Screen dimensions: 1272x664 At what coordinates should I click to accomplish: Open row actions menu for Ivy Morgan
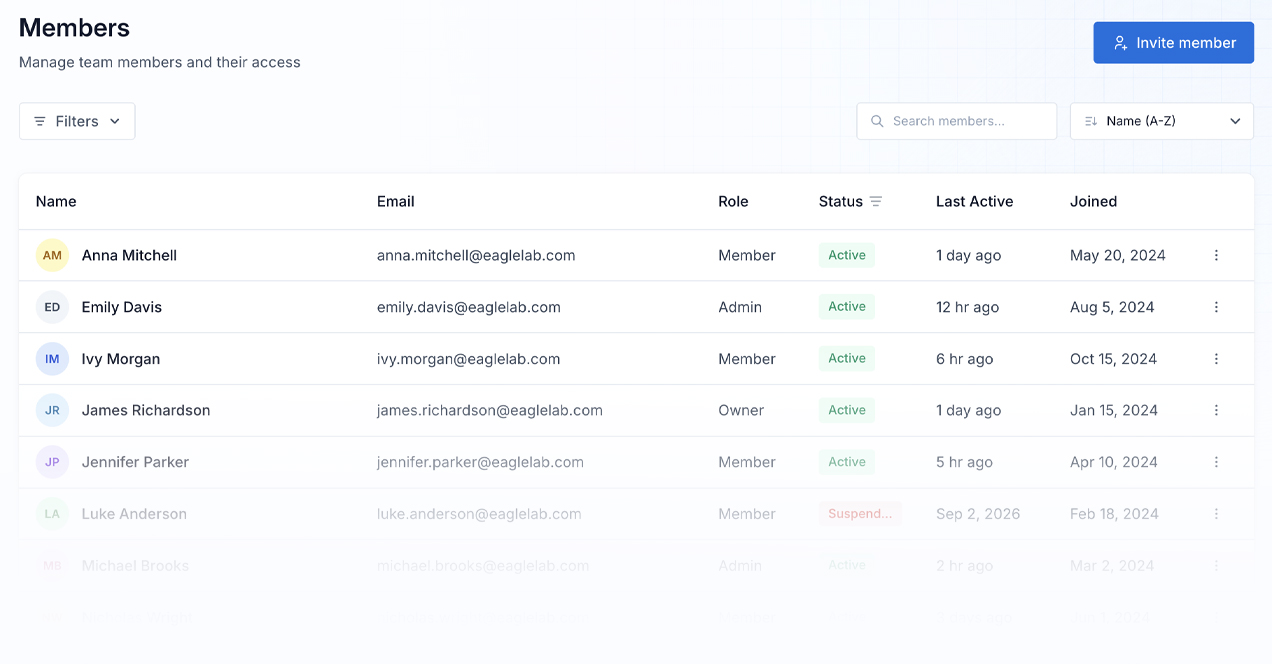coord(1216,359)
